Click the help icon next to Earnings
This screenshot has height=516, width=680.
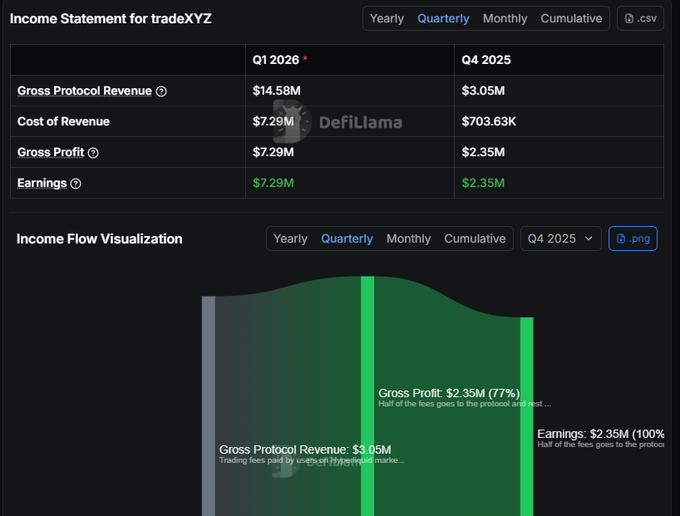[76, 184]
